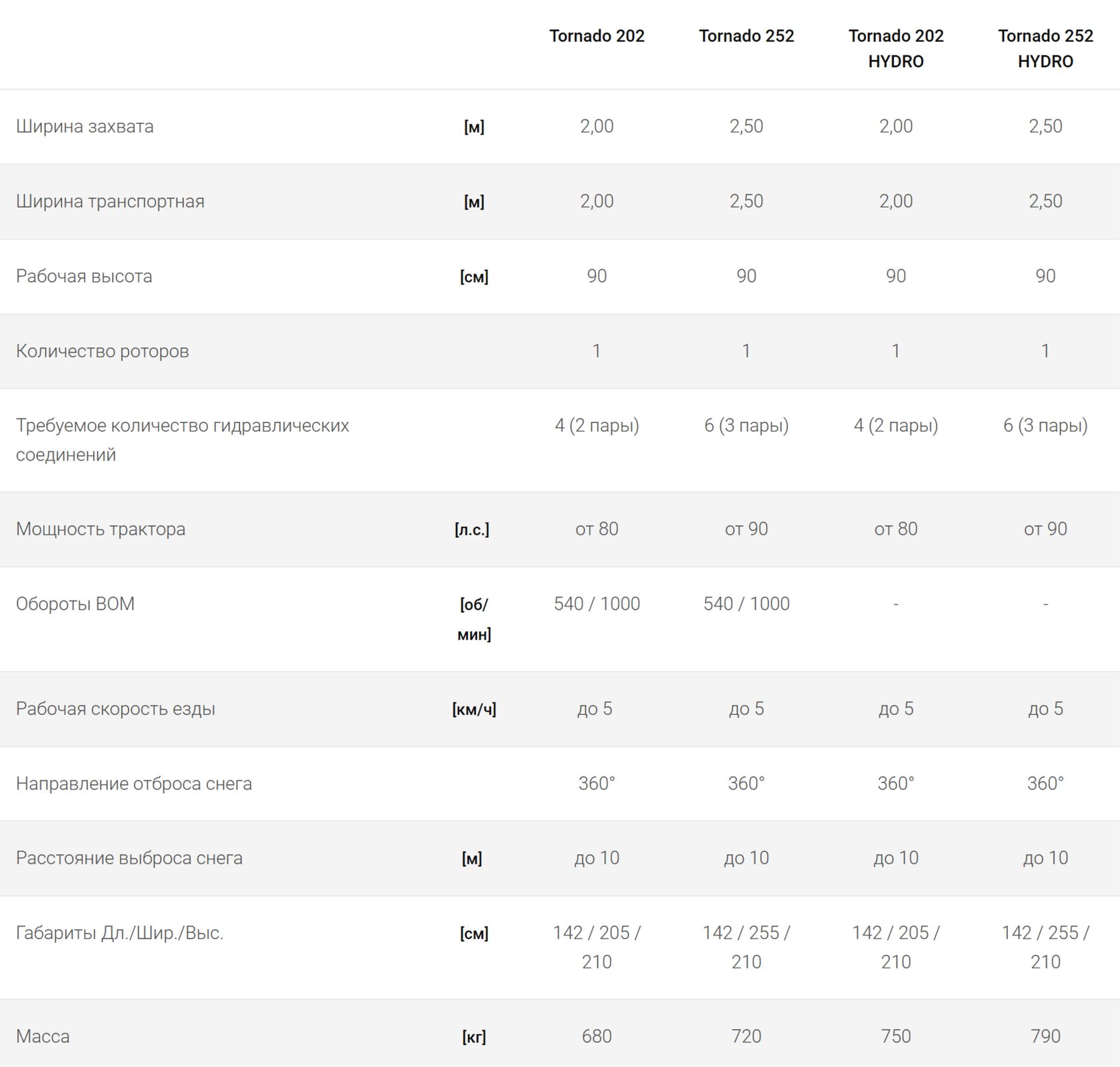Click the Tornado 202 HYDRO column header

(895, 48)
